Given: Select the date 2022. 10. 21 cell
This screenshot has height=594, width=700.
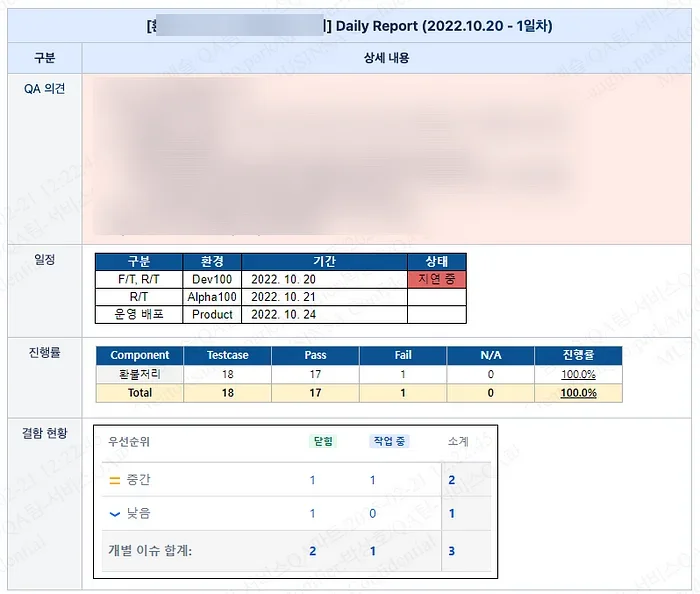Looking at the screenshot, I should point(324,297).
